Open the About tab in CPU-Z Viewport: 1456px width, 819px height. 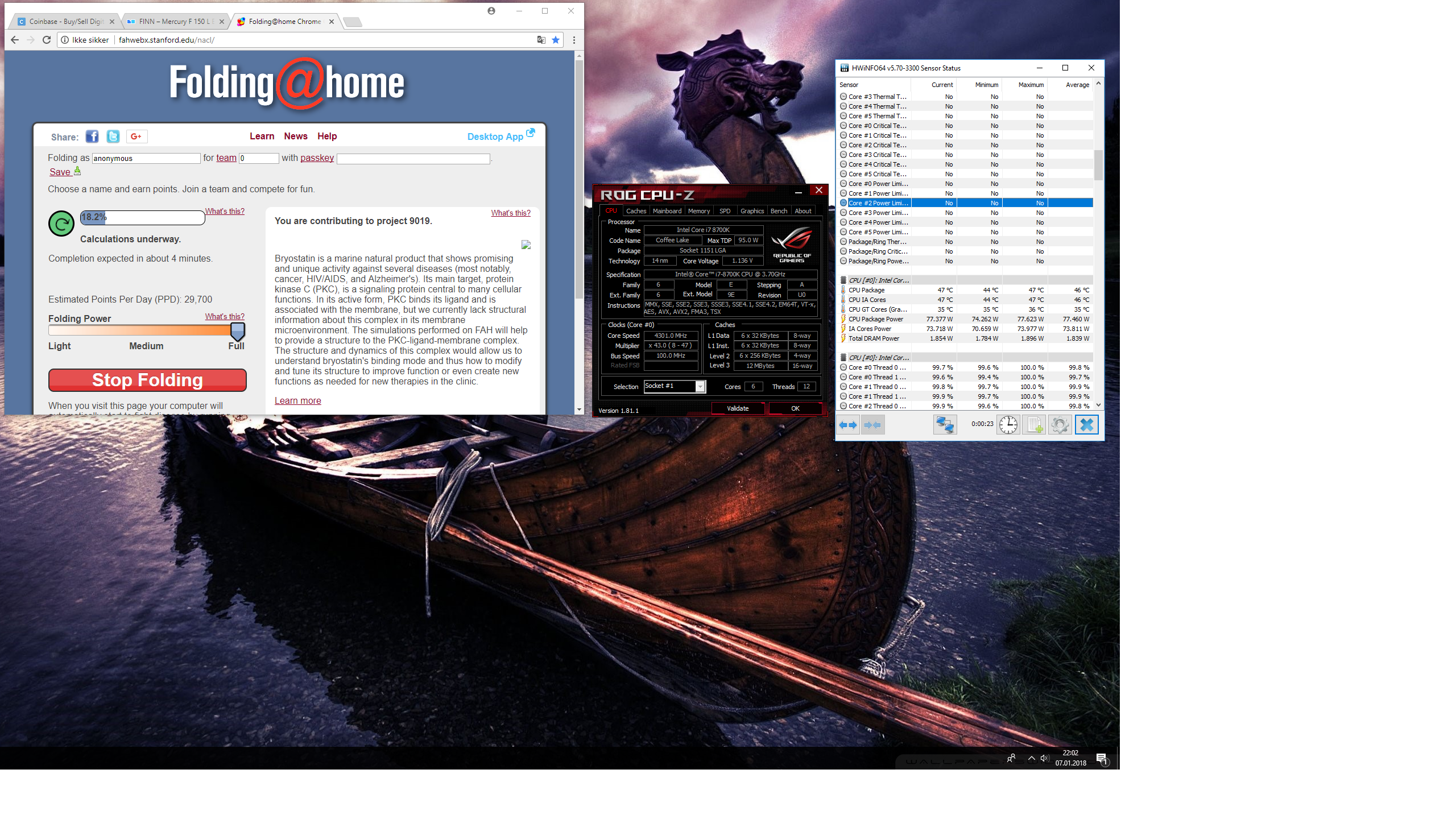803,211
